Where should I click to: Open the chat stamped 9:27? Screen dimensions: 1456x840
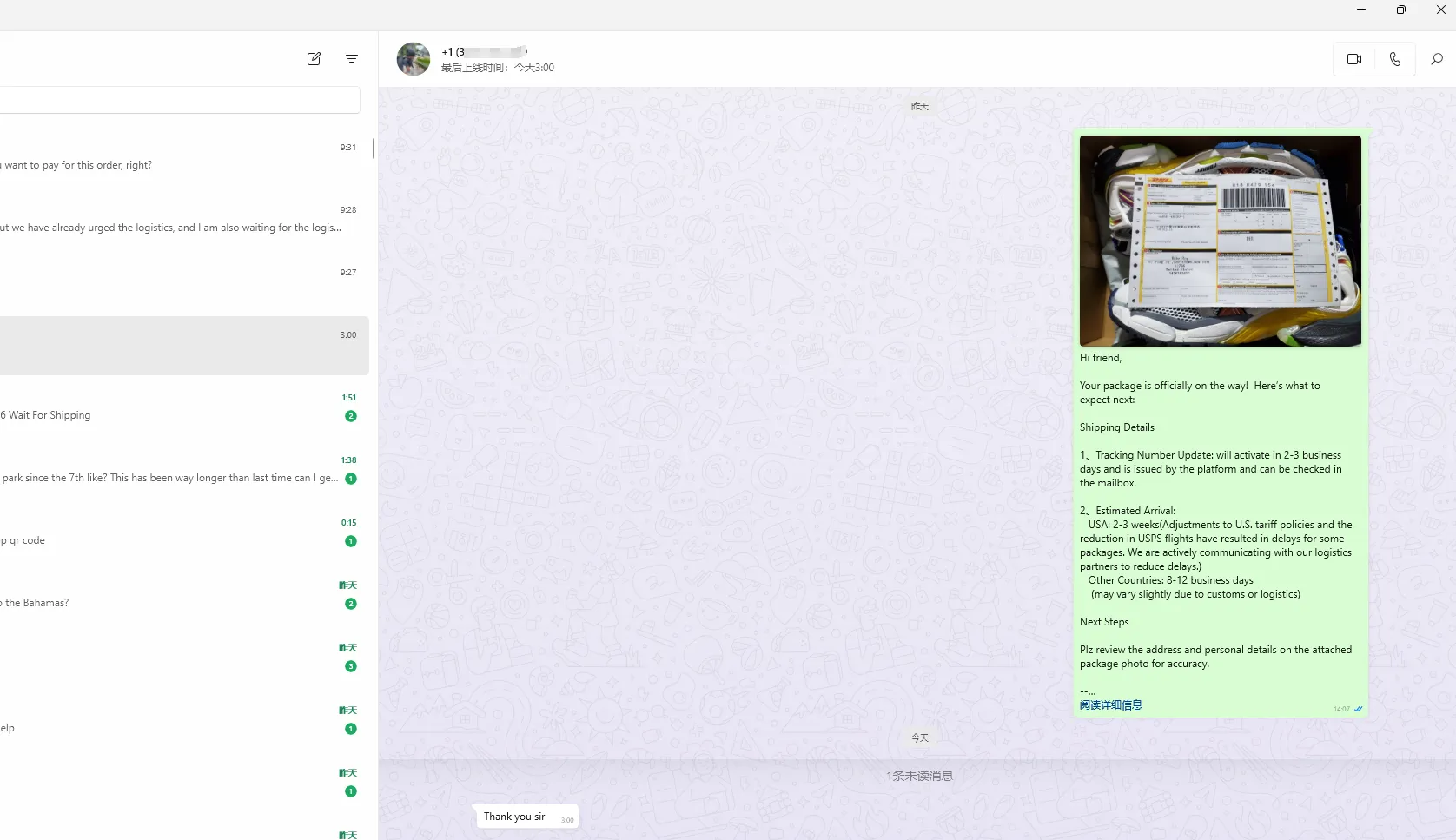pyautogui.click(x=184, y=283)
